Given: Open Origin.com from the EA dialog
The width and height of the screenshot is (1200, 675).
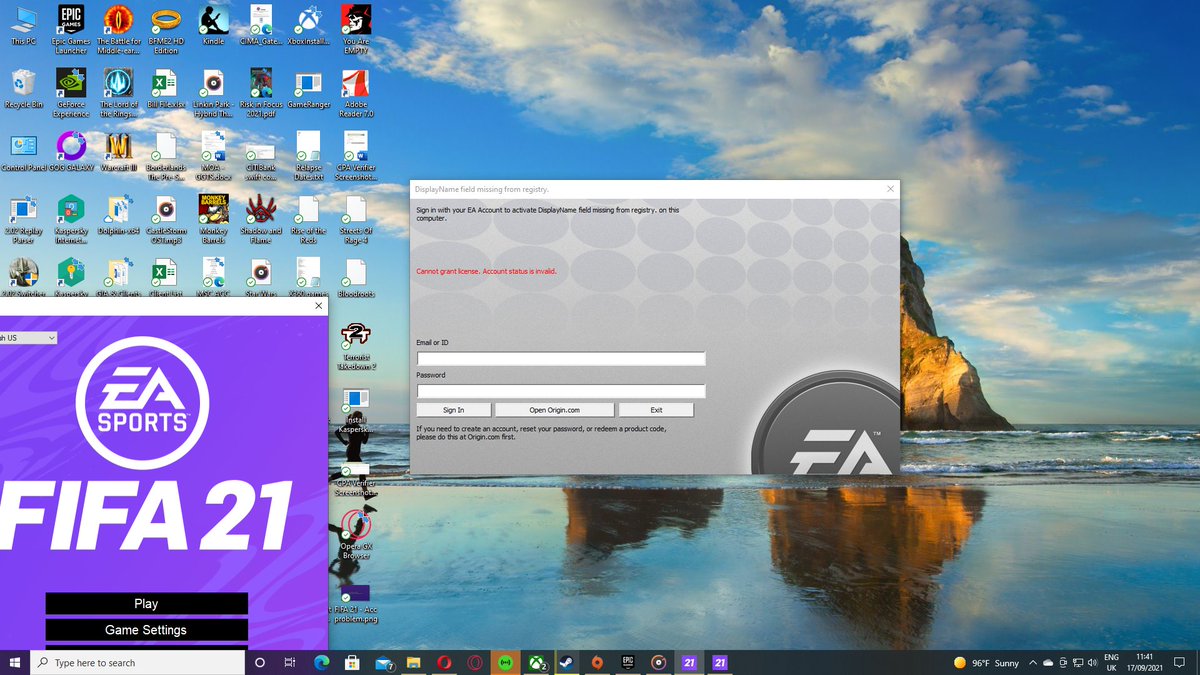Looking at the screenshot, I should point(555,410).
